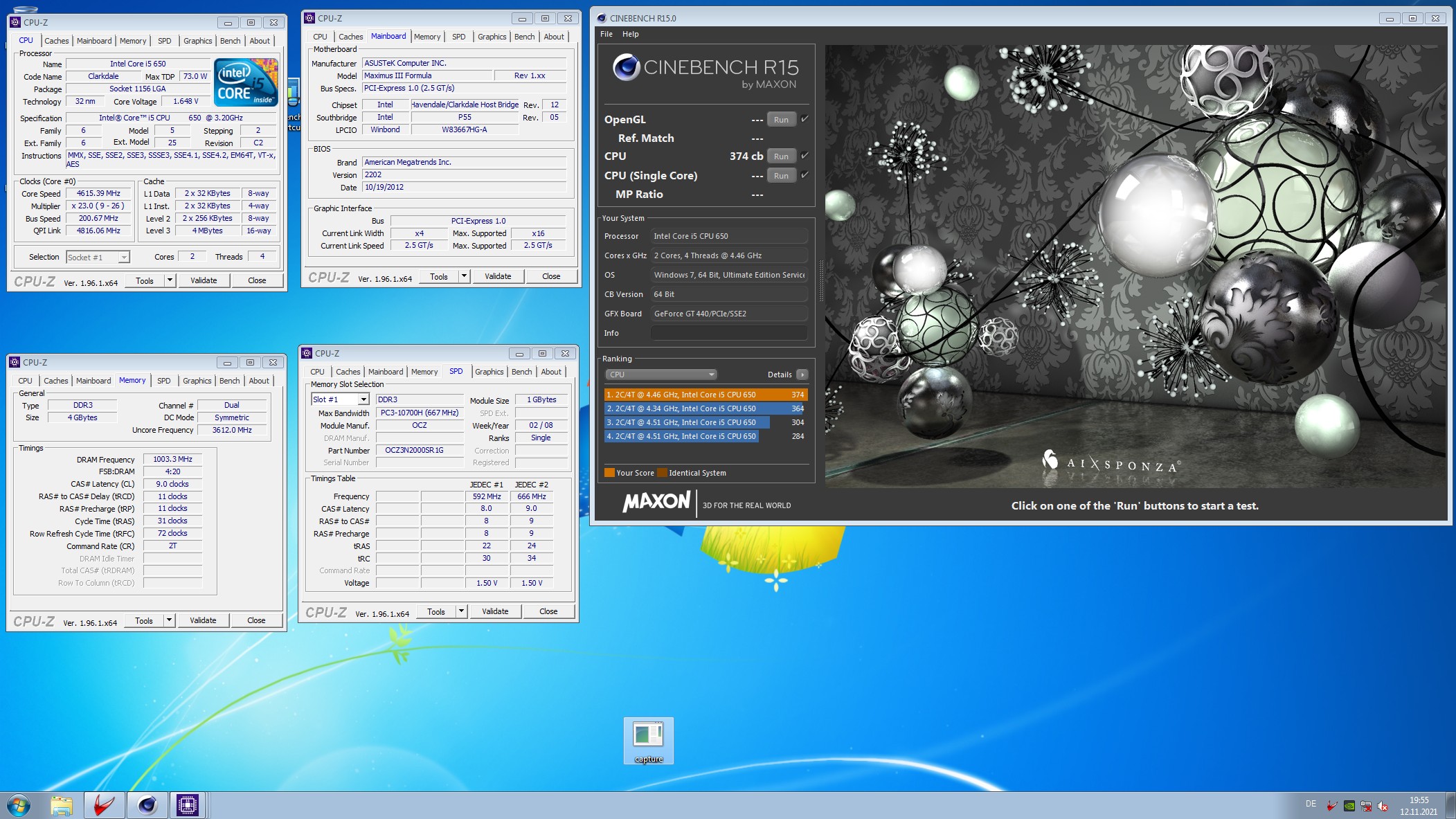The width and height of the screenshot is (1456, 819).
Task: Switch to Graphics tab in CPU-Z Mainboard window
Action: coord(492,37)
